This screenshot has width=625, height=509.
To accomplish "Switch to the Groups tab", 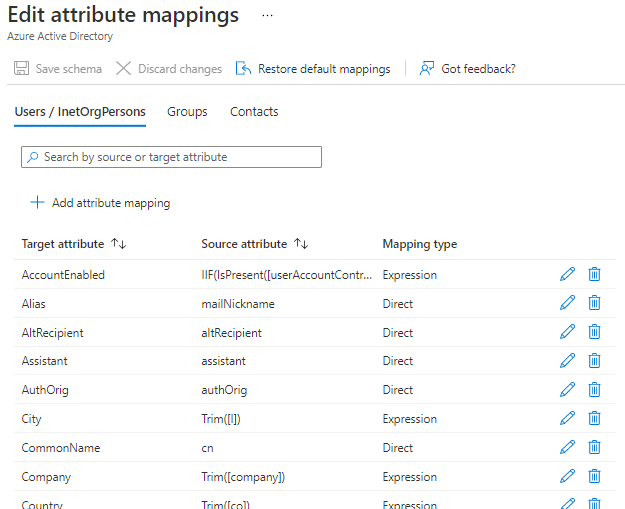I will [187, 112].
